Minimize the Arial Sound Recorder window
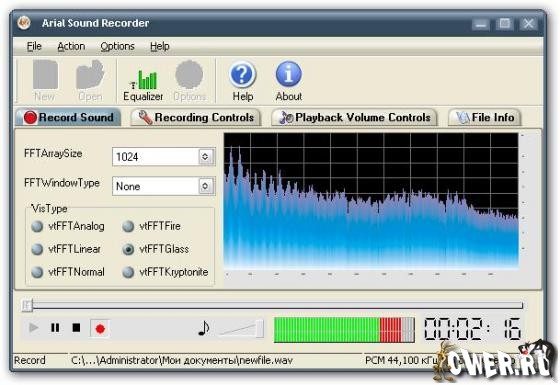 tap(481, 24)
